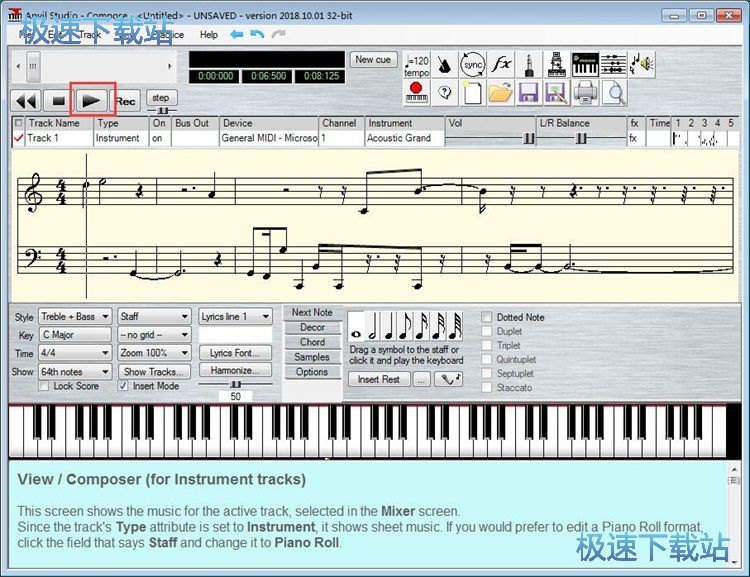Click the step button

click(161, 98)
